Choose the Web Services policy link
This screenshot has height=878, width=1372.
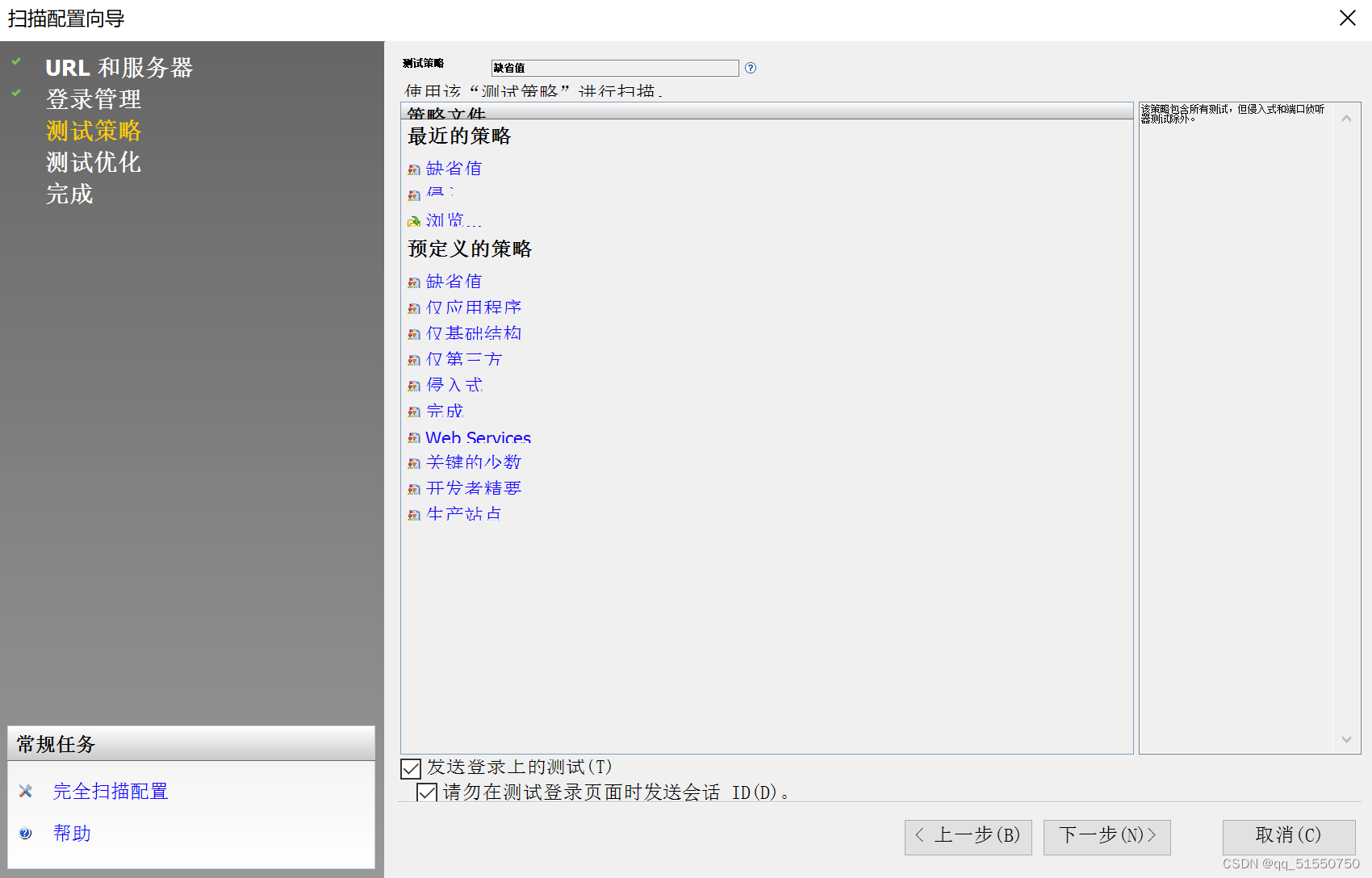478,437
